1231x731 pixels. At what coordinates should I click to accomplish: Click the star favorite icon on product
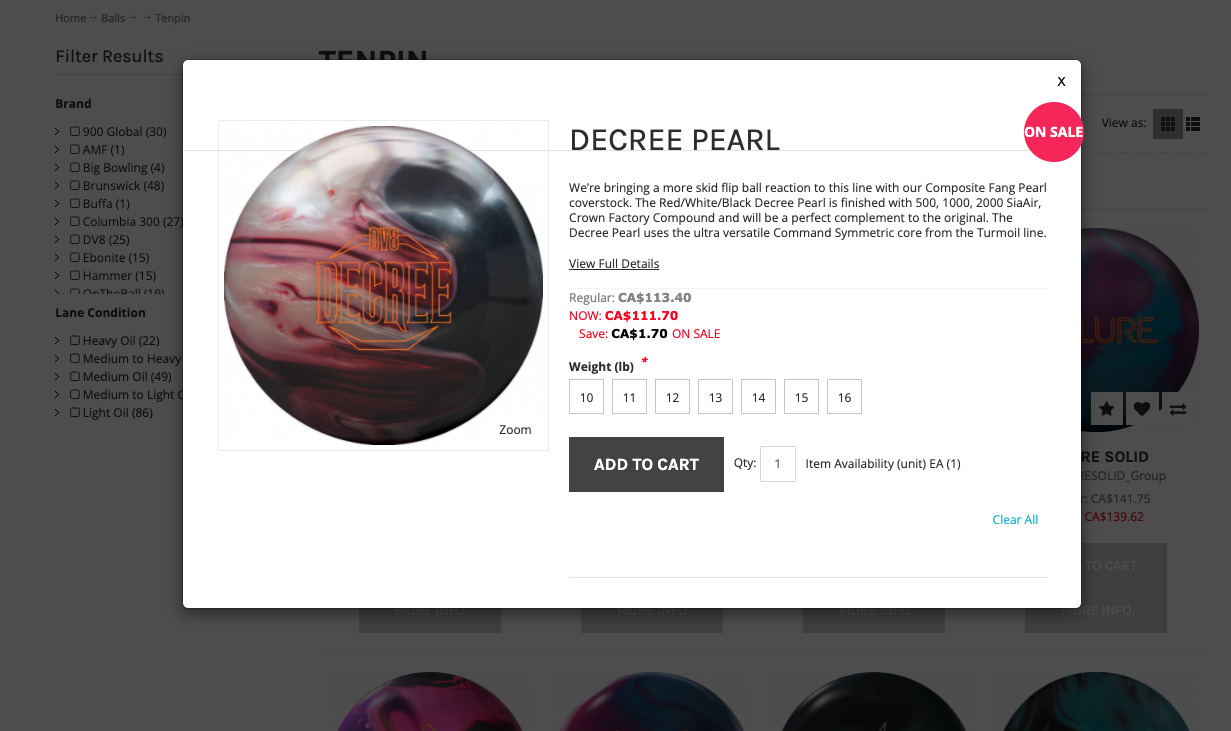click(x=1106, y=409)
